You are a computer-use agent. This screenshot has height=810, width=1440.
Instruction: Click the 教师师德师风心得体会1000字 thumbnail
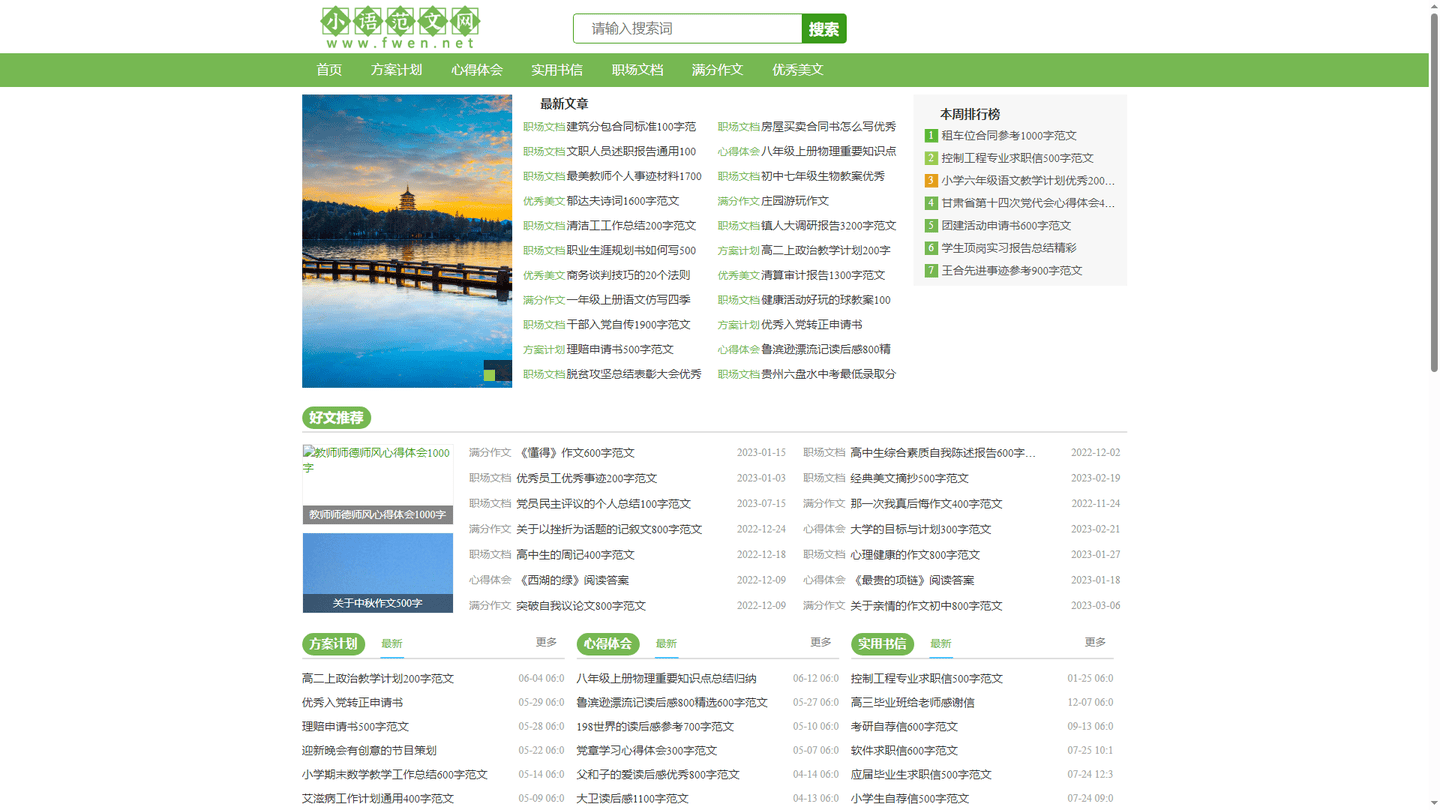click(378, 484)
